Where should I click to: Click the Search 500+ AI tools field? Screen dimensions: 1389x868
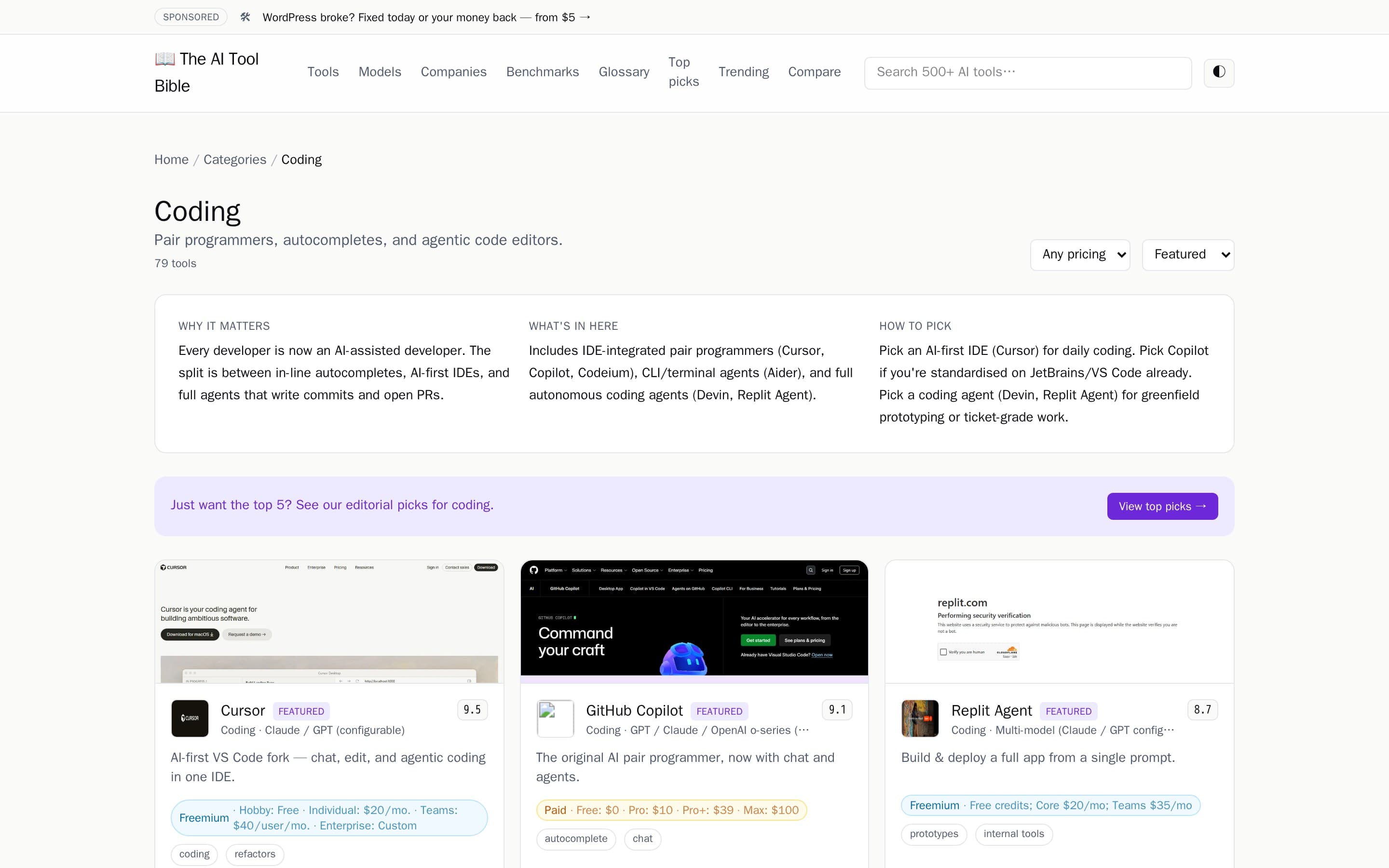(x=1027, y=73)
